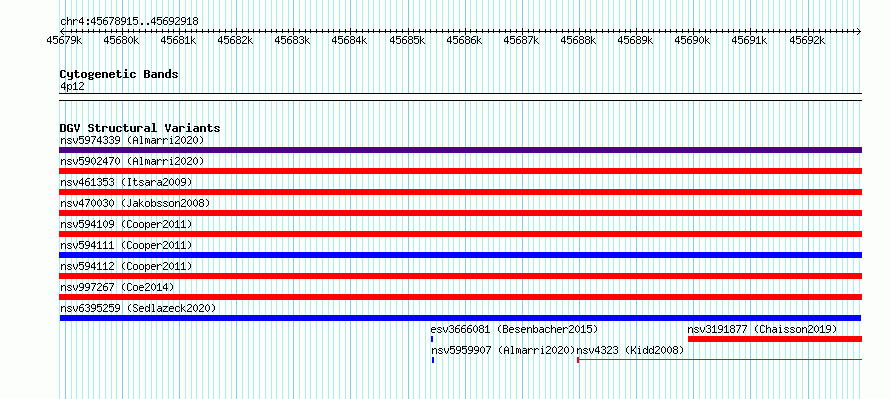Open the esv3666081 (Besenbacher2015) label
890x399 pixels.
click(514, 329)
